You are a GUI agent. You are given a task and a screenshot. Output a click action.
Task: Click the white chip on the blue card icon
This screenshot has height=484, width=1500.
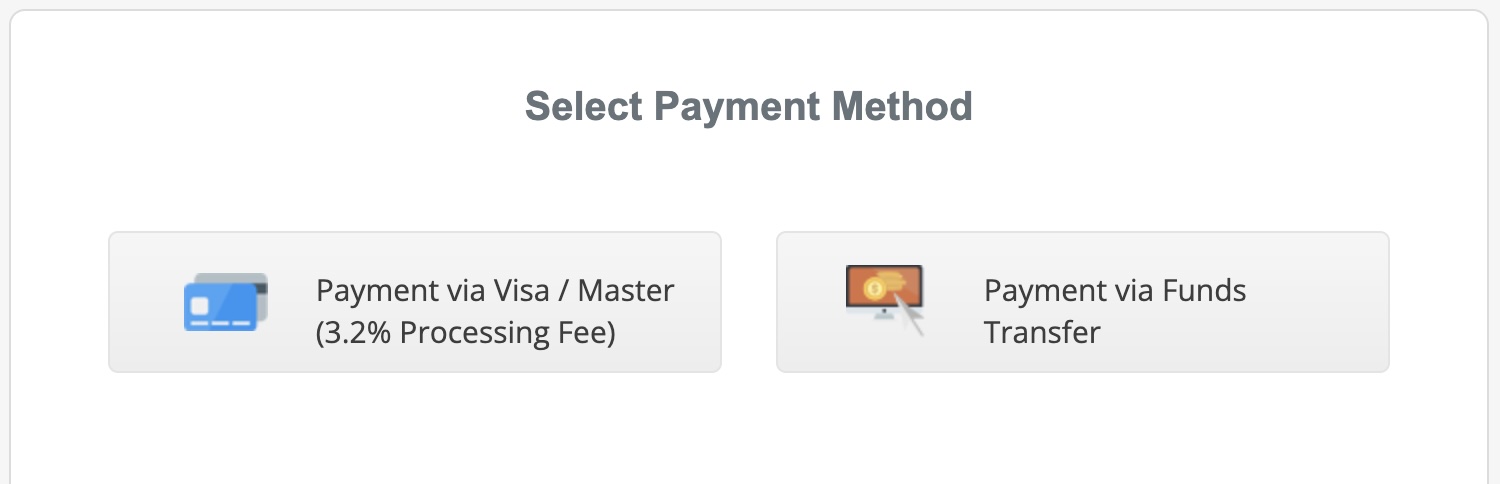199,305
